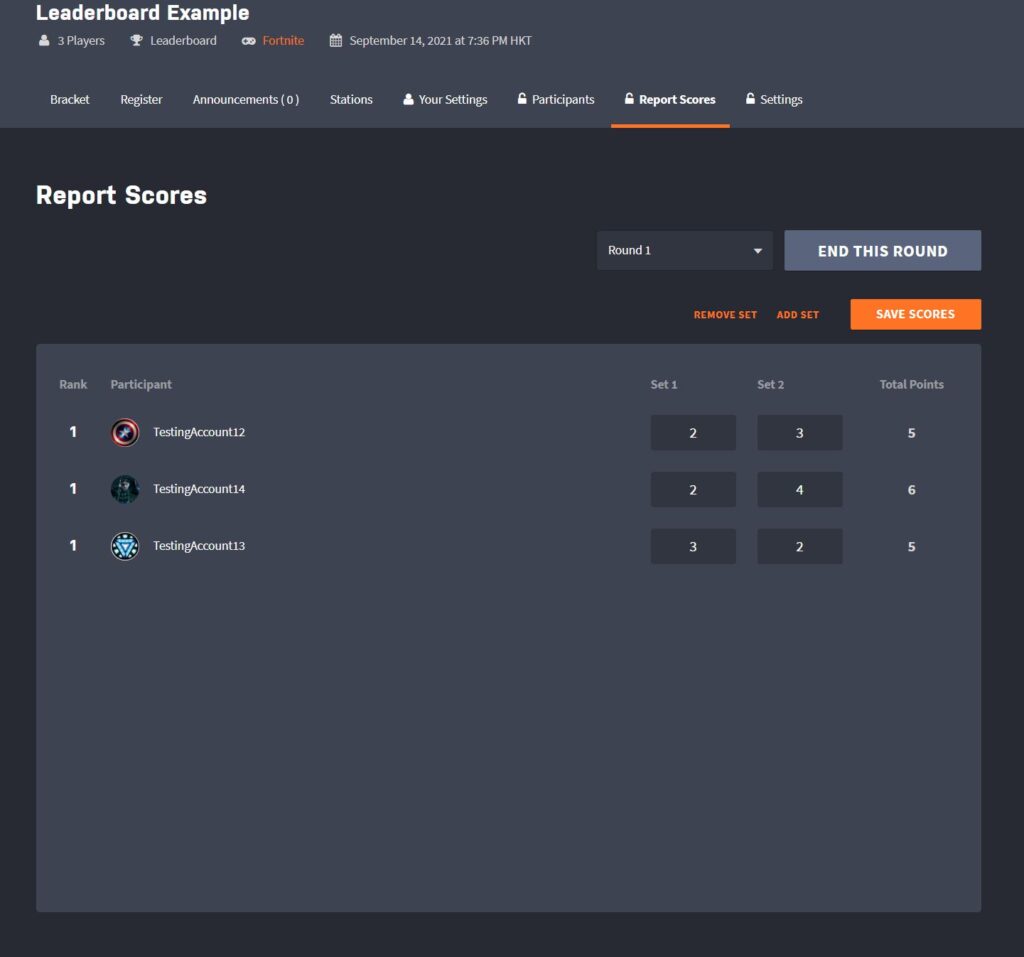Click the Set 2 column header
This screenshot has width=1024, height=957.
[x=770, y=384]
